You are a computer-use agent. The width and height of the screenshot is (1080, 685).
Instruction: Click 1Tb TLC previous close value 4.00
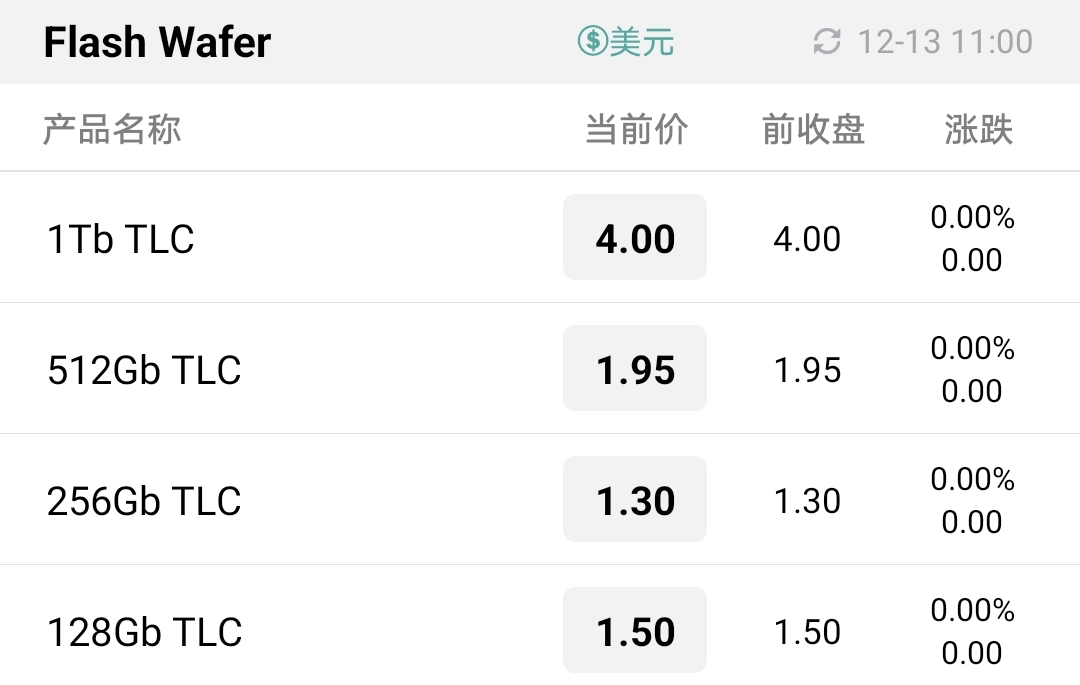coord(807,239)
